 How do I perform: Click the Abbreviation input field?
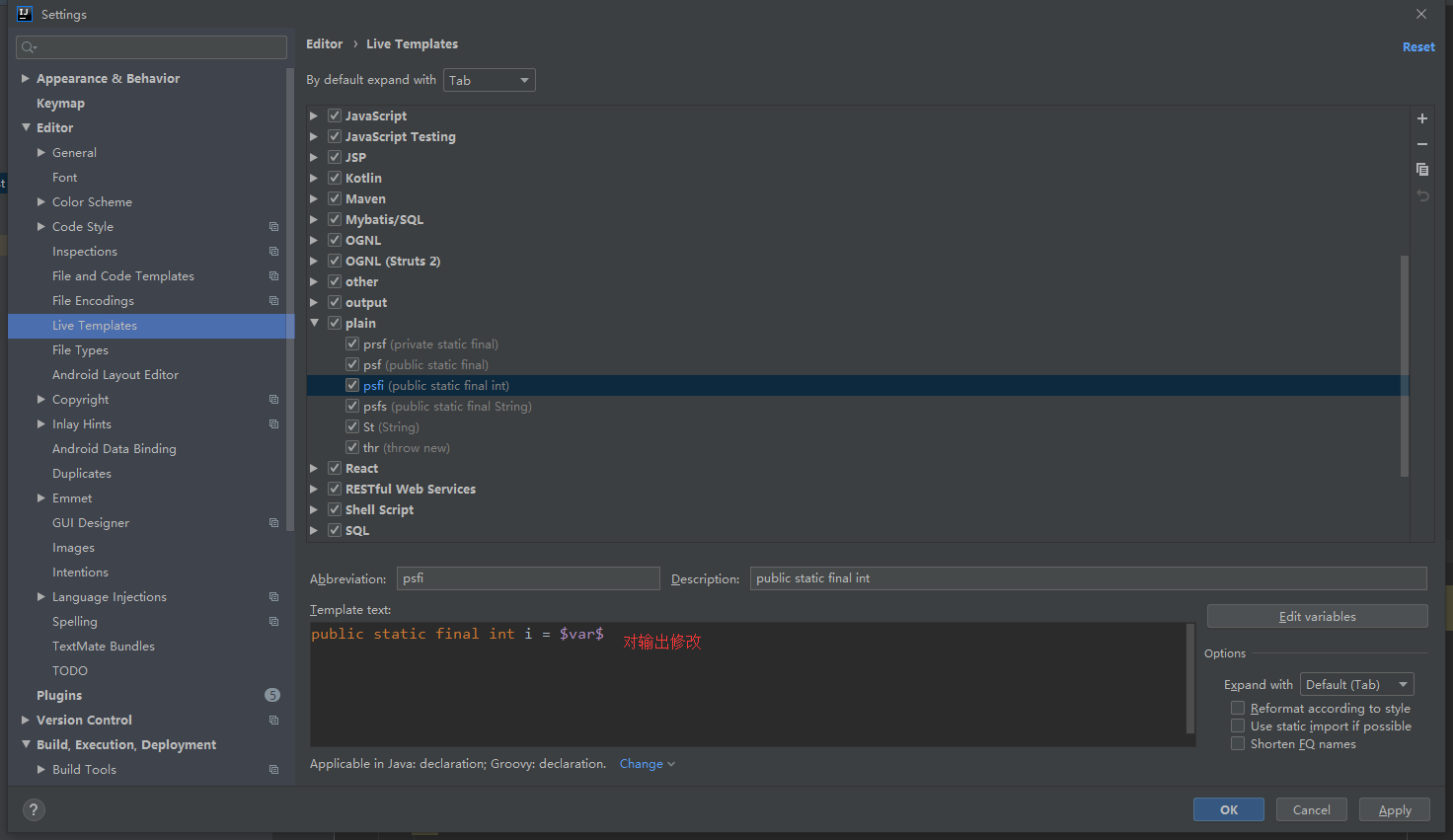[x=528, y=578]
